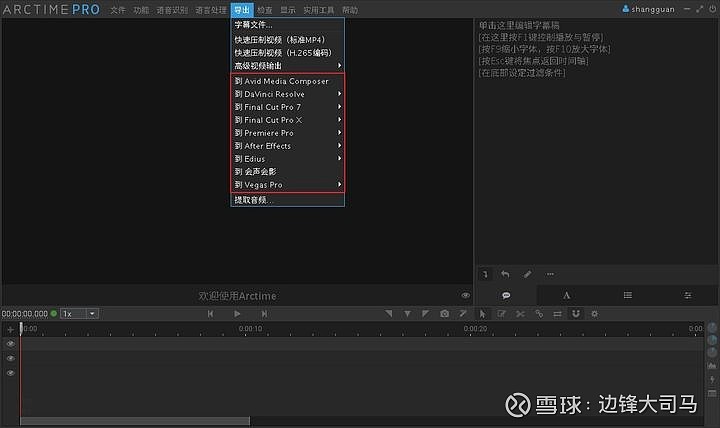The height and width of the screenshot is (428, 720).
Task: Click the camera snapshot icon in the timeline toolbar
Action: 444,314
